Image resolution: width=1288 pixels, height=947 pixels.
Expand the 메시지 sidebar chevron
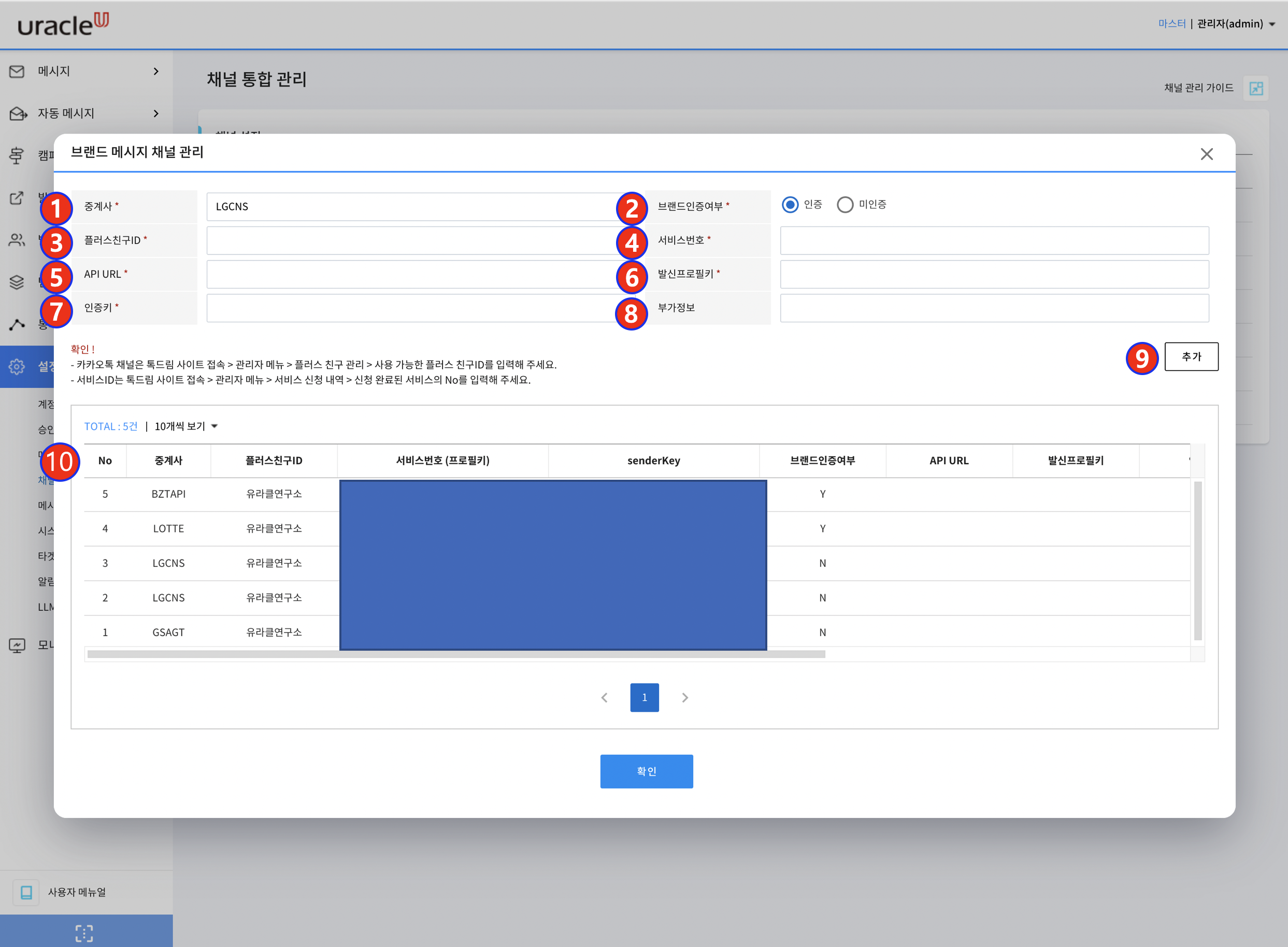(155, 71)
